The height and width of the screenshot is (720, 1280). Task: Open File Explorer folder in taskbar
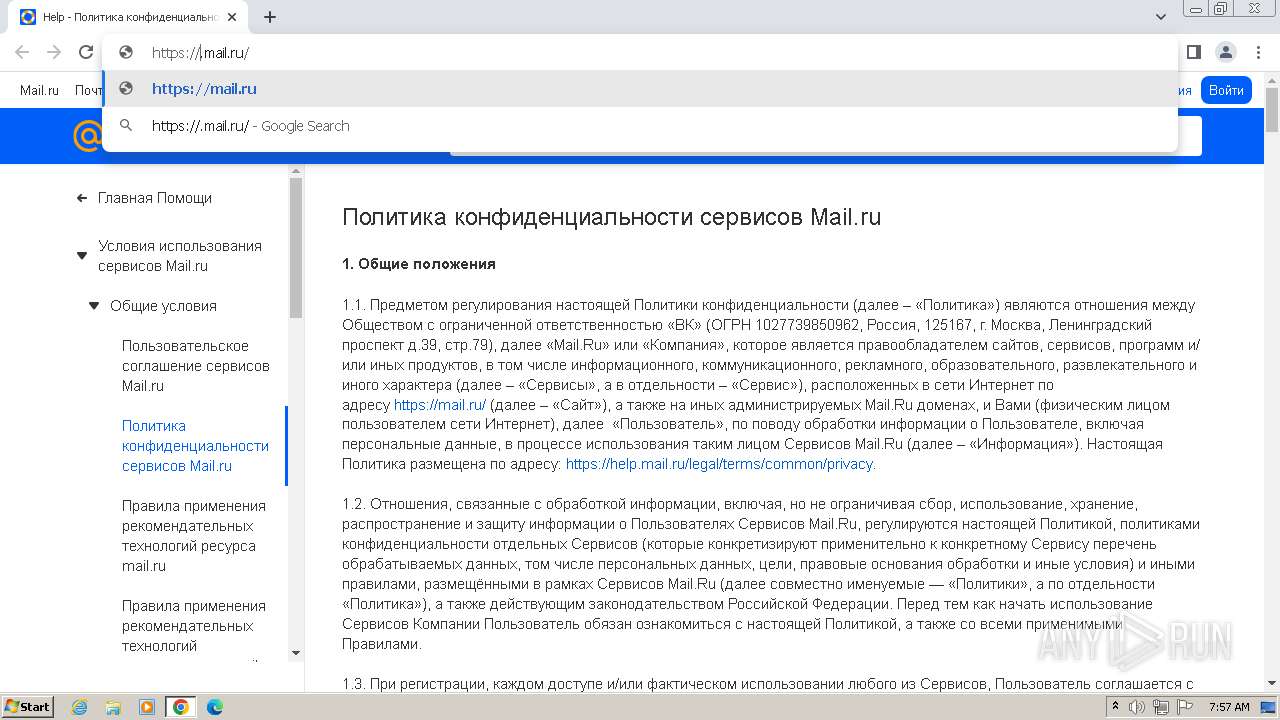tap(114, 707)
